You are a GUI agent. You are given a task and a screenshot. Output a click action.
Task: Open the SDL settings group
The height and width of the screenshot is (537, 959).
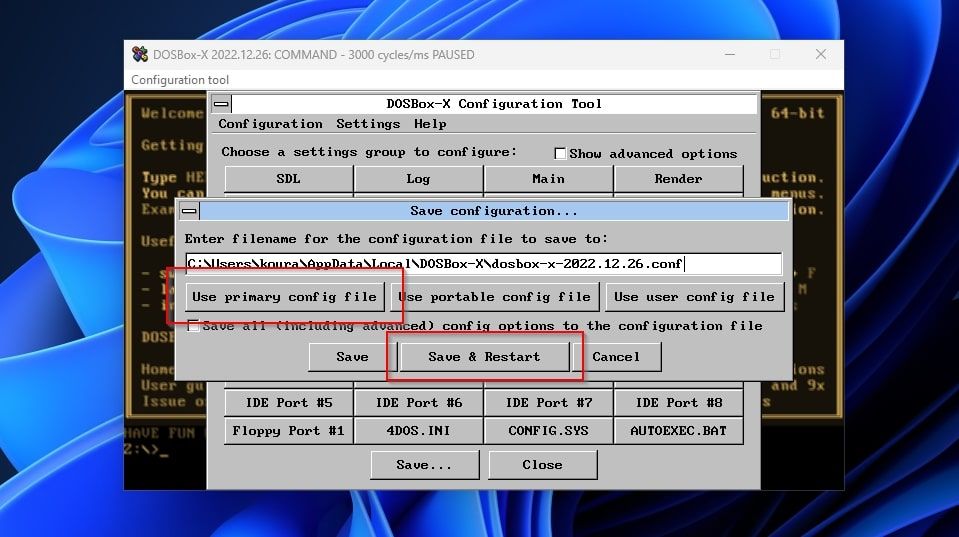click(x=289, y=179)
